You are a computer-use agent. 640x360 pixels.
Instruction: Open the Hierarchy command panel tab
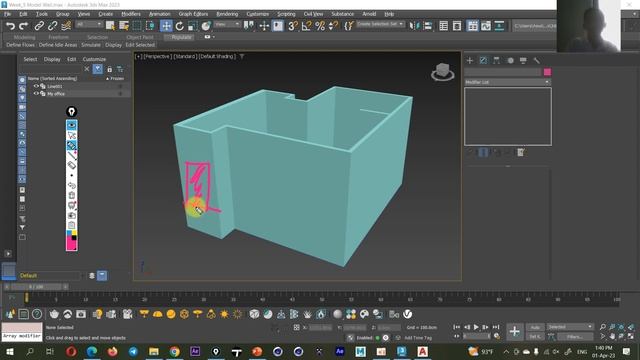pos(496,60)
